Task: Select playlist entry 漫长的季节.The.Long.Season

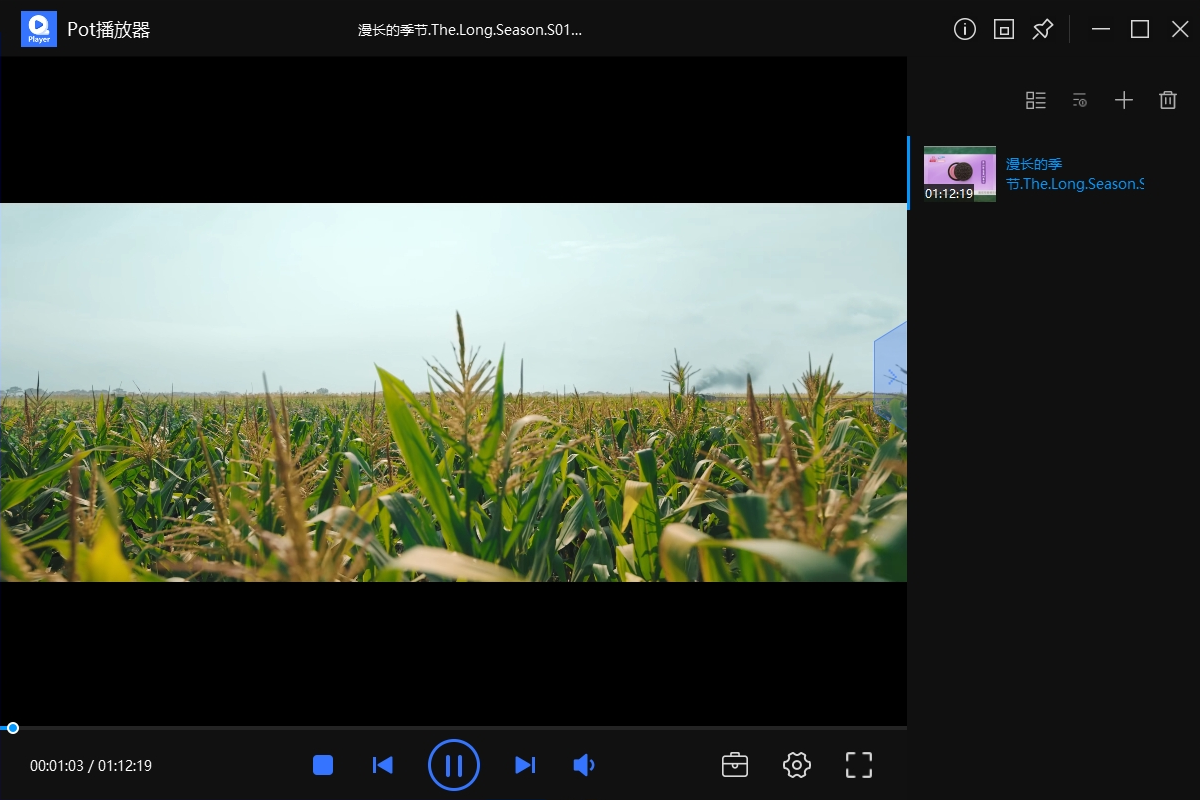Action: pos(1075,174)
